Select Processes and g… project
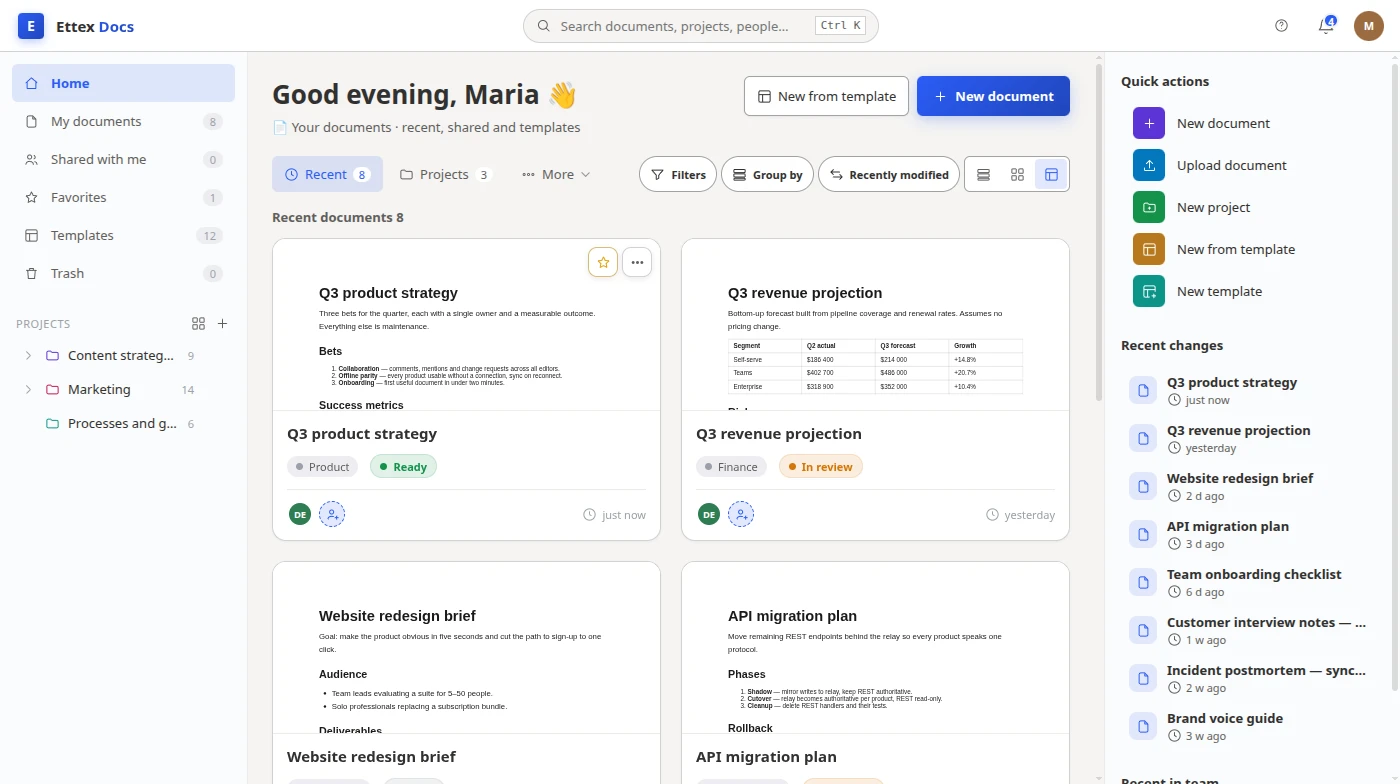The width and height of the screenshot is (1400, 784). point(123,424)
